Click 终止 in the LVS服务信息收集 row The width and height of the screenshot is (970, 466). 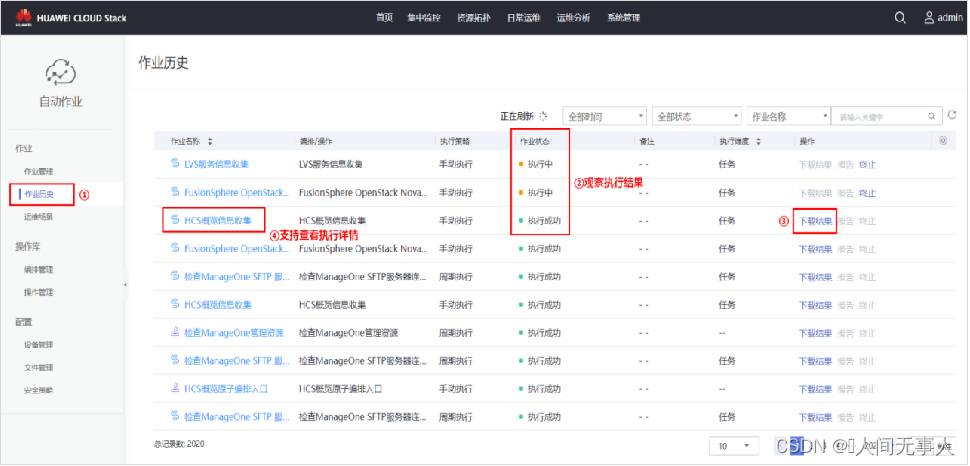(867, 165)
